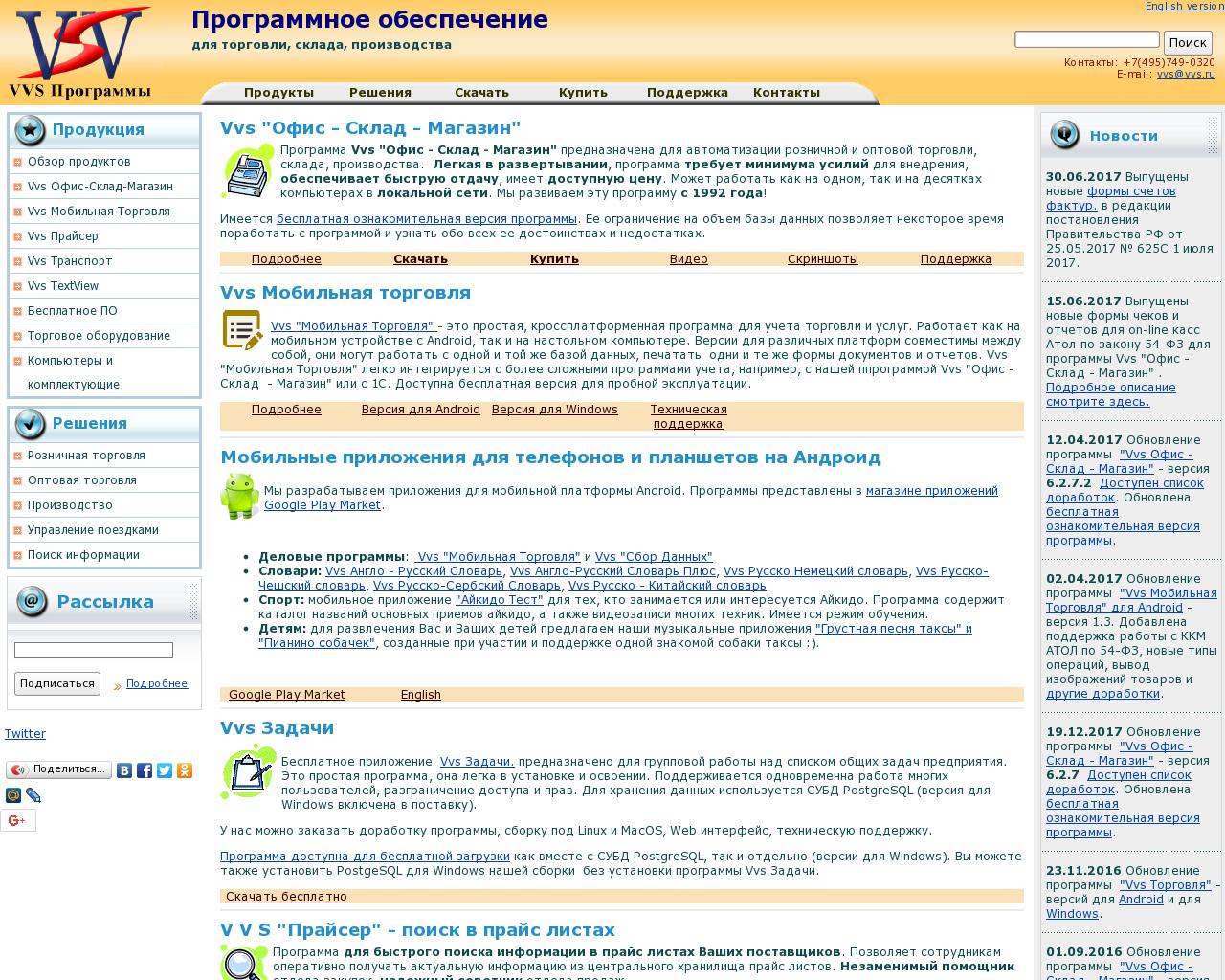Open Версия для Android link
Viewport: 1225px width, 980px height.
click(420, 410)
